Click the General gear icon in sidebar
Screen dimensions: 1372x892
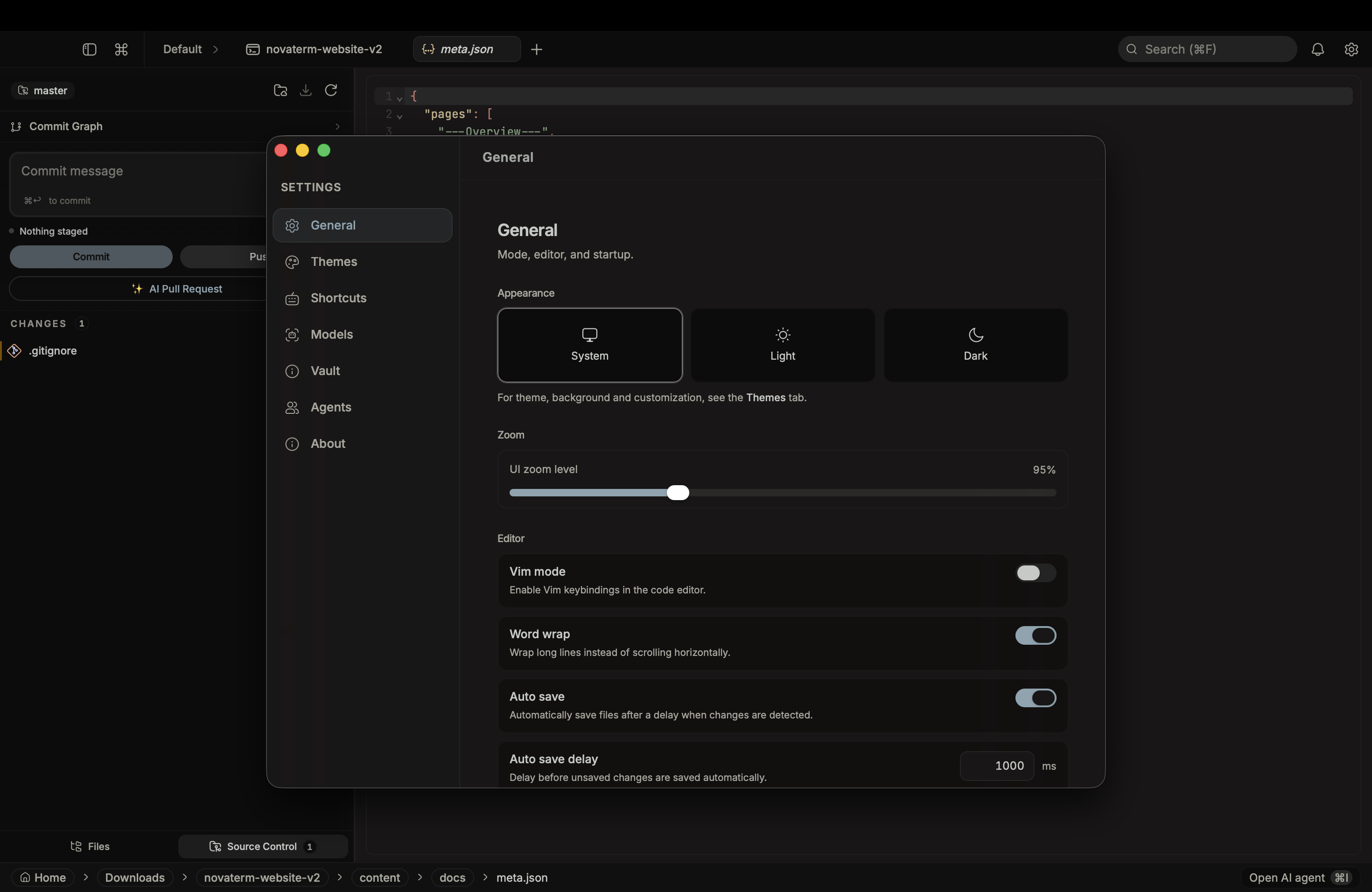click(292, 226)
